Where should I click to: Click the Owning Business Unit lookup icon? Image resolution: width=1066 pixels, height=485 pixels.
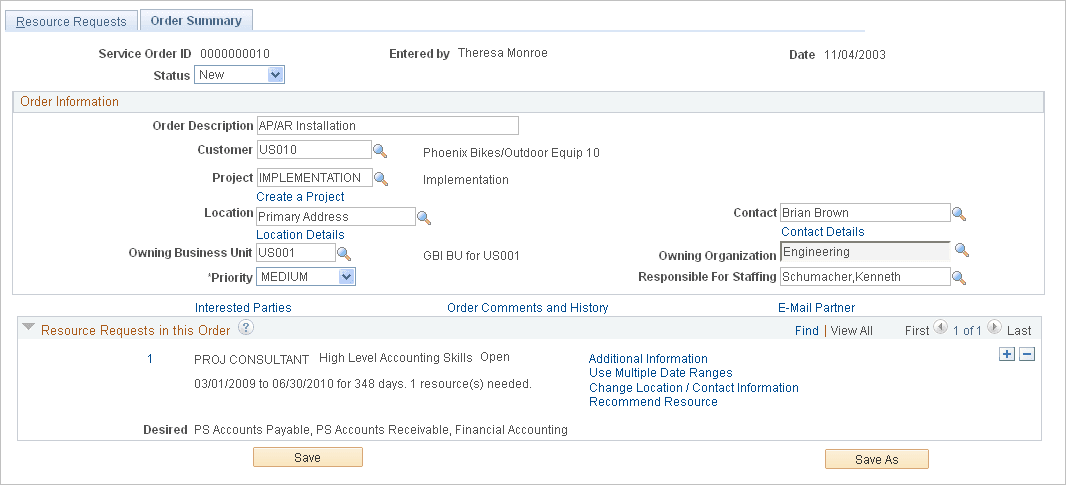pyautogui.click(x=343, y=254)
